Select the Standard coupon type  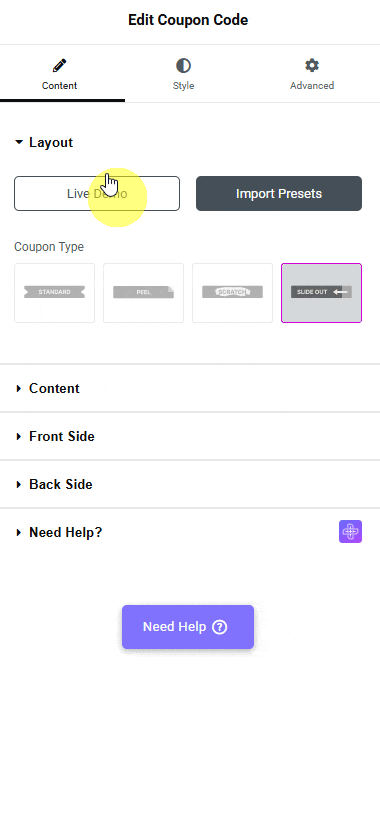[55, 293]
